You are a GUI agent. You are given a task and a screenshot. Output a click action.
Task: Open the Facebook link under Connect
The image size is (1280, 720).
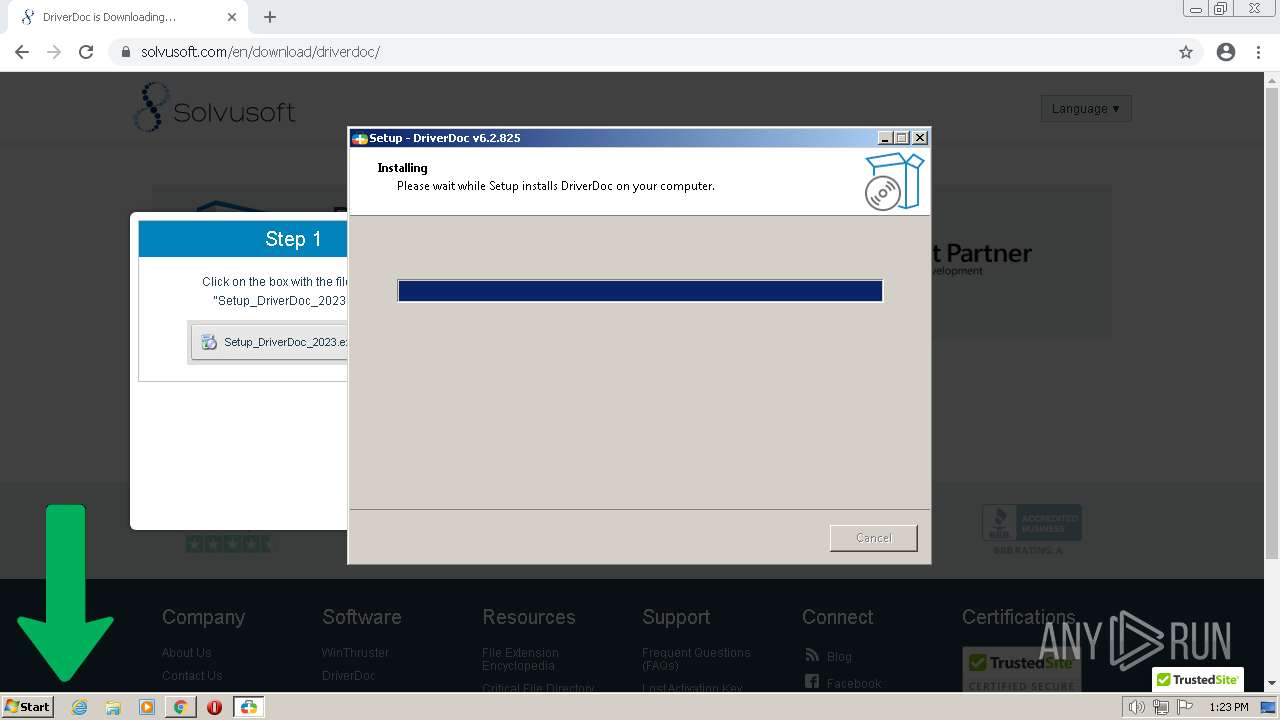point(854,684)
